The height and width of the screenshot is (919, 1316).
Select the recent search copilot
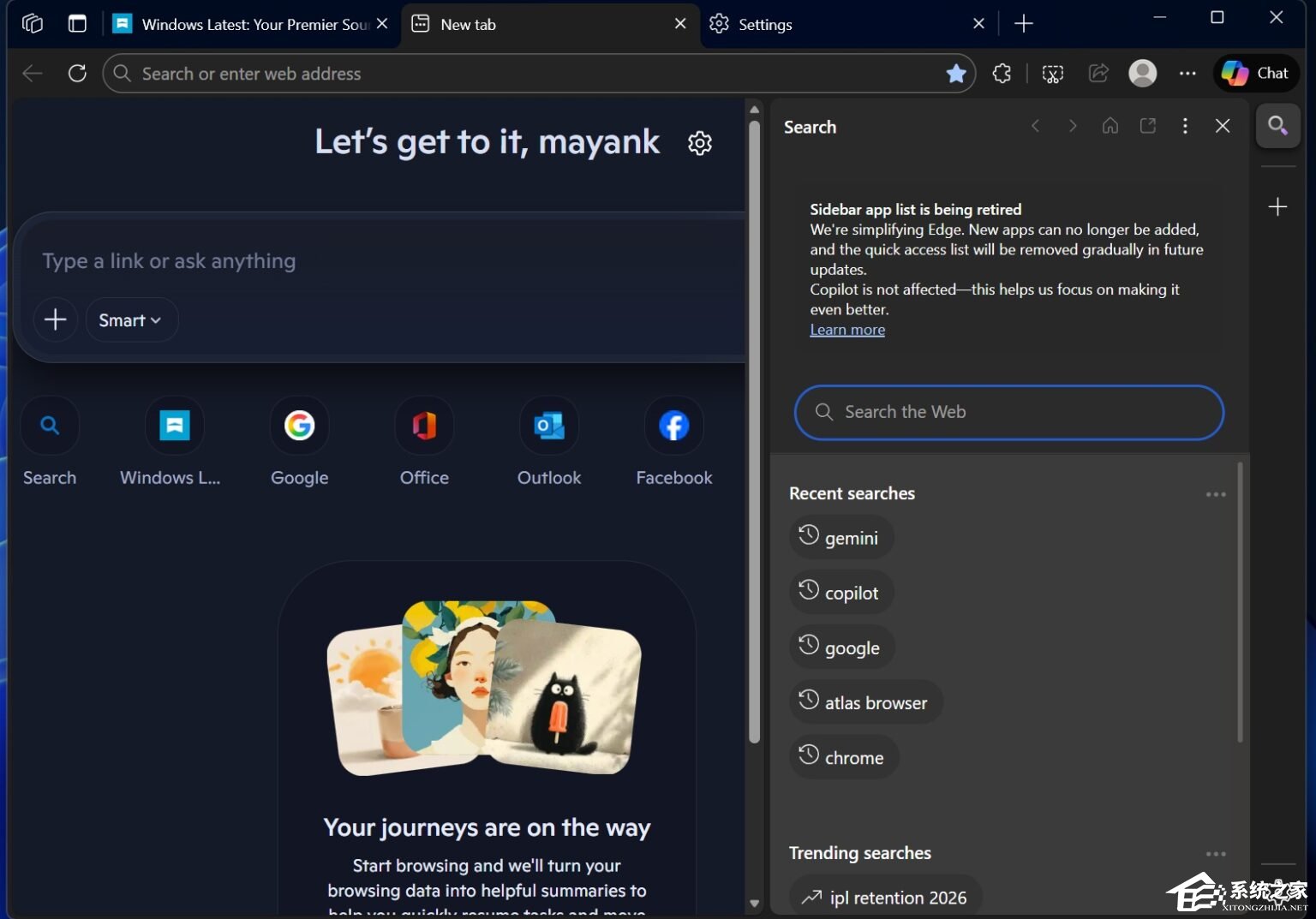click(x=840, y=592)
